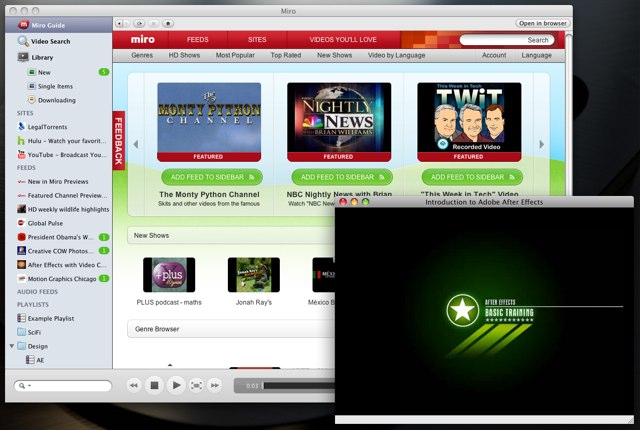Open Most Popular page

point(235,55)
